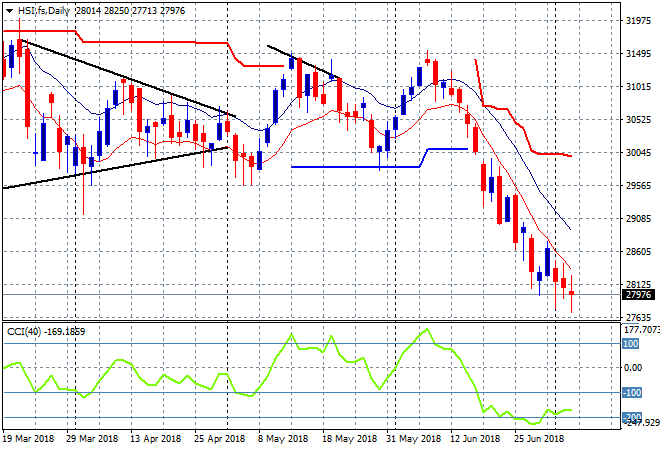The width and height of the screenshot is (660, 450).
Task: Select the CCI -100 level label
Action: [x=632, y=393]
